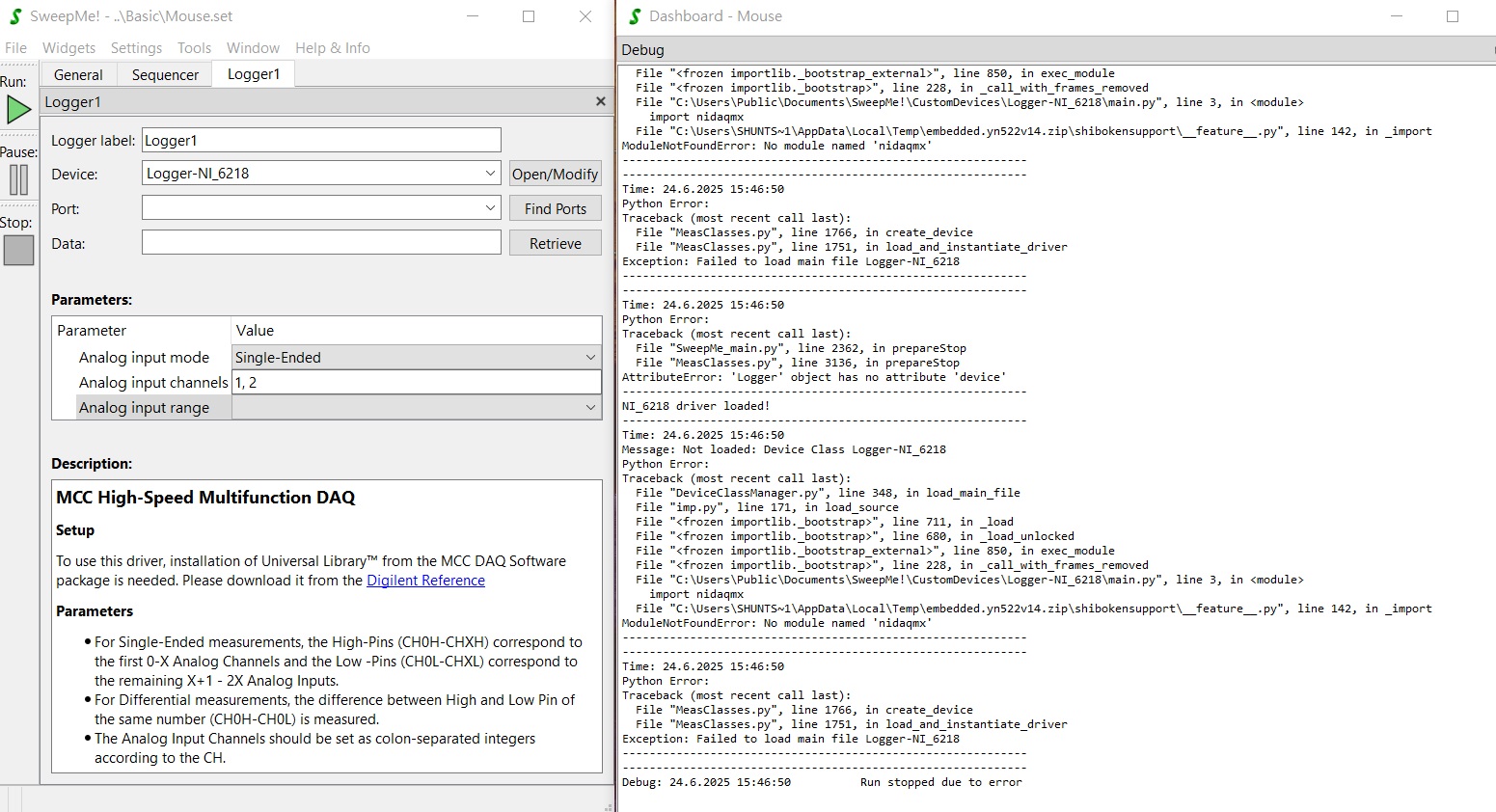Select the Logger1 tab

(254, 74)
